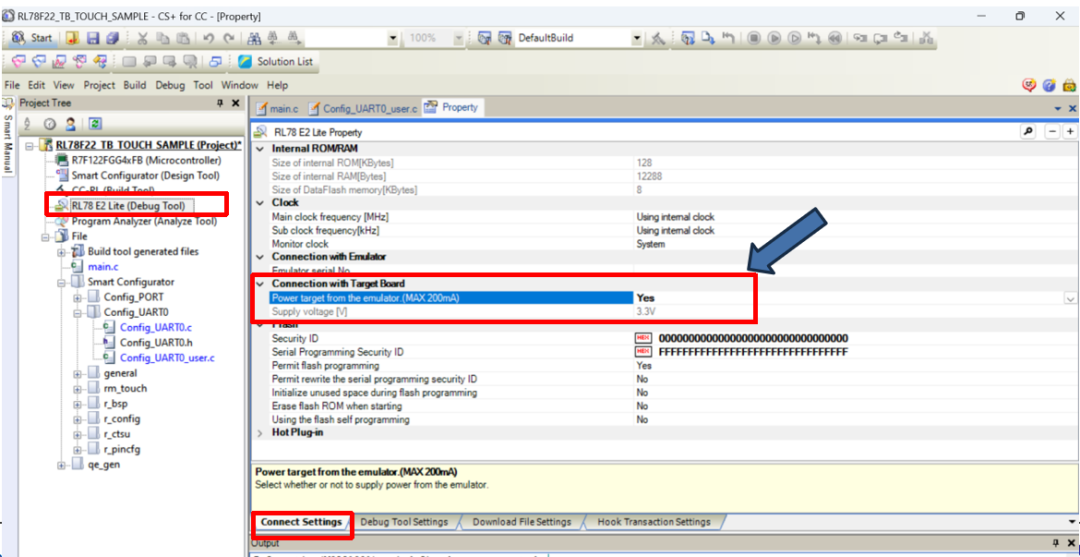This screenshot has width=1080, height=557.
Task: Click the Find binoculars icon
Action: 255,38
